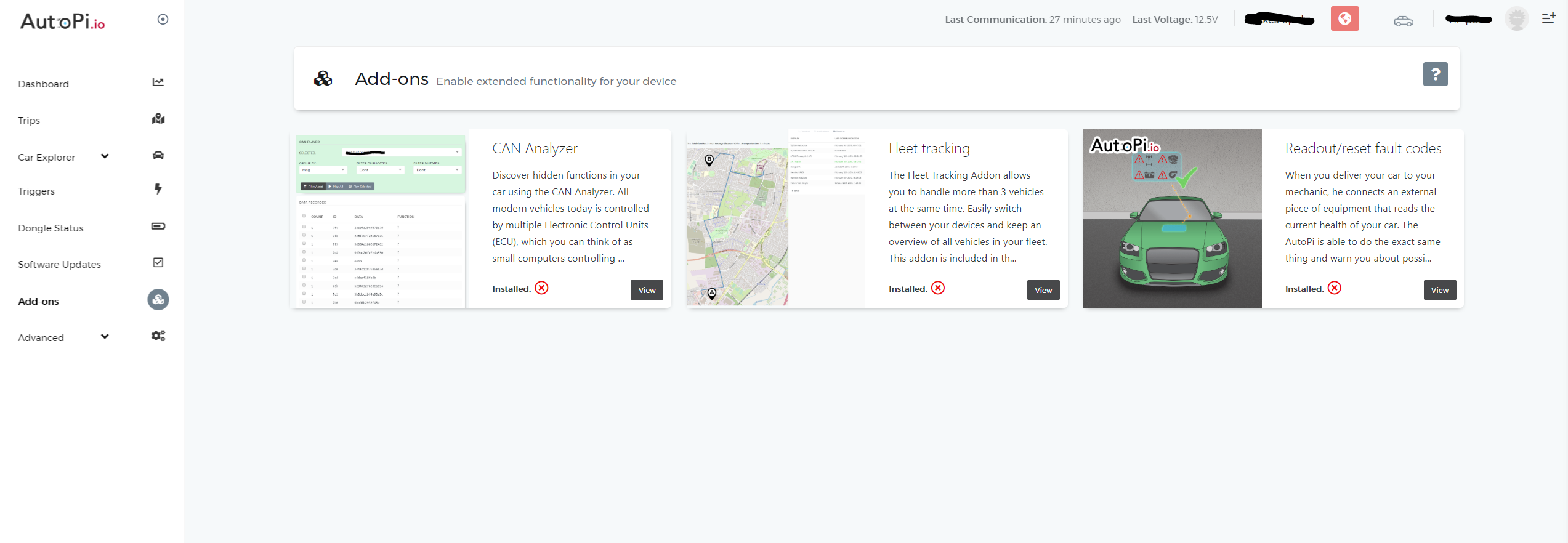The image size is (1568, 543).
Task: Open Readout/reset fault codes title
Action: point(1363,148)
